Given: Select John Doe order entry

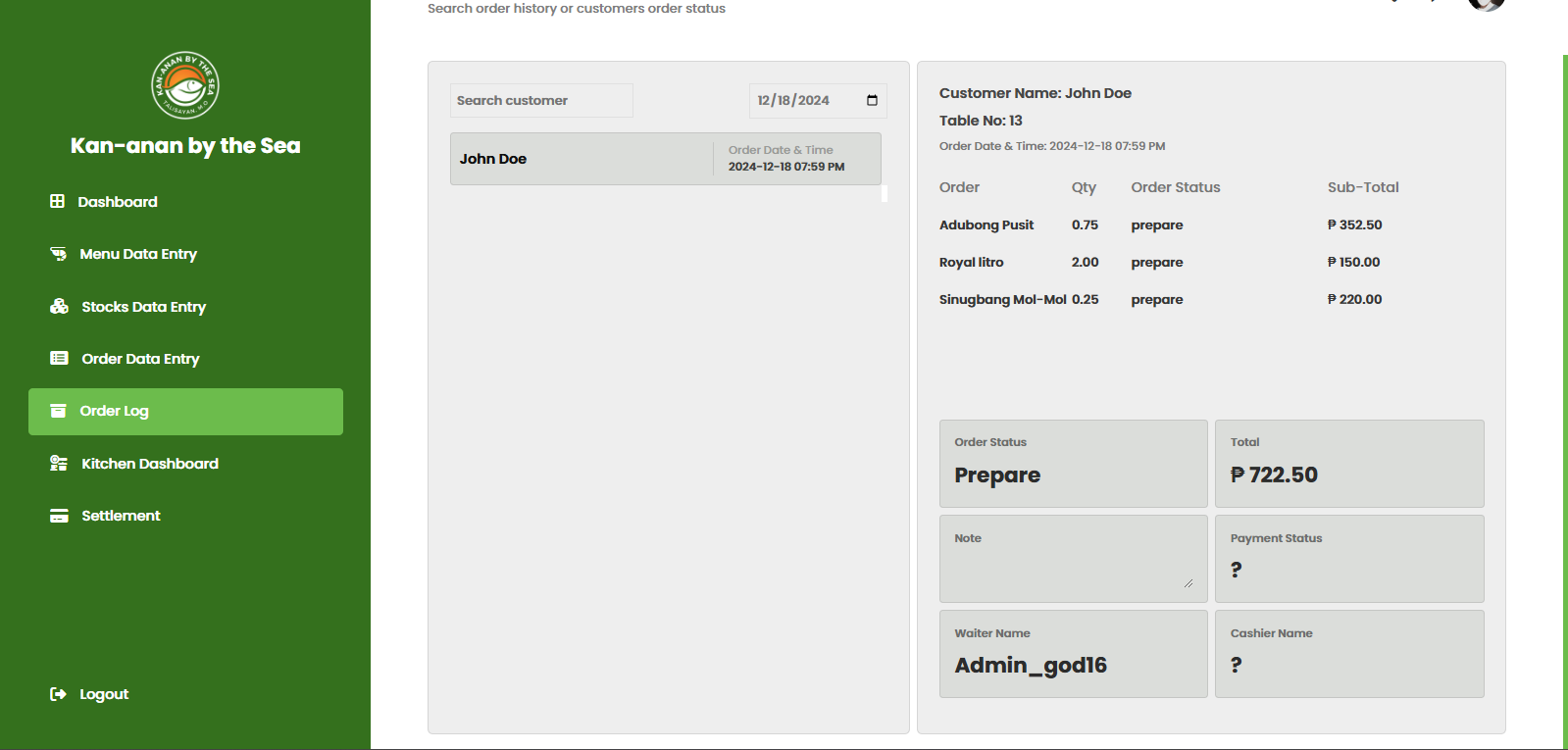Looking at the screenshot, I should (x=665, y=159).
